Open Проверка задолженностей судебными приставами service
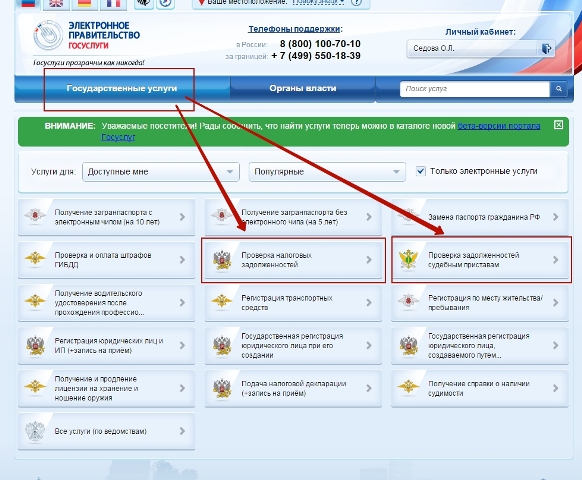Image resolution: width=582 pixels, height=480 pixels. pyautogui.click(x=480, y=260)
